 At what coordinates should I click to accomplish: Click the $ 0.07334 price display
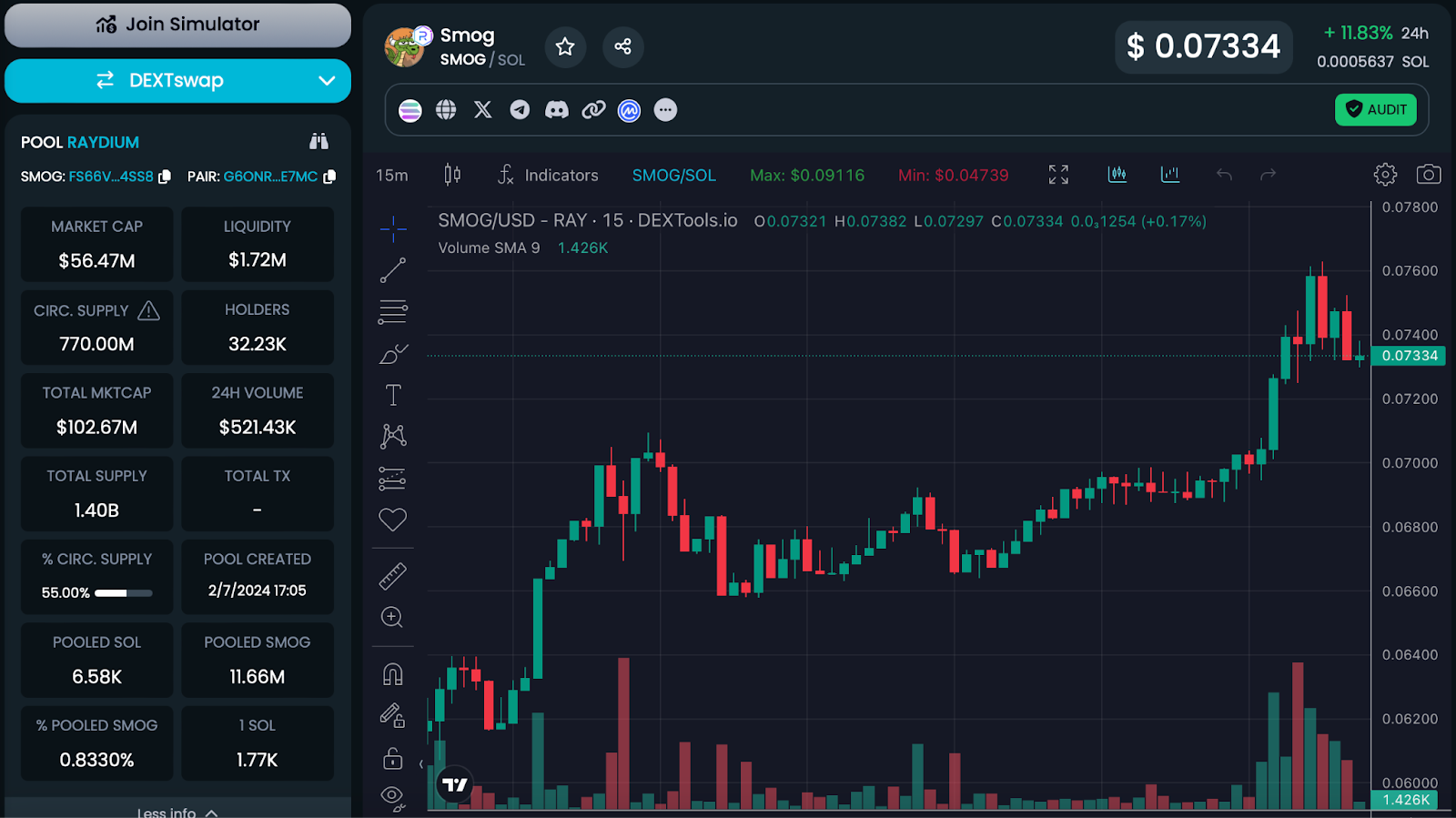click(x=1204, y=46)
